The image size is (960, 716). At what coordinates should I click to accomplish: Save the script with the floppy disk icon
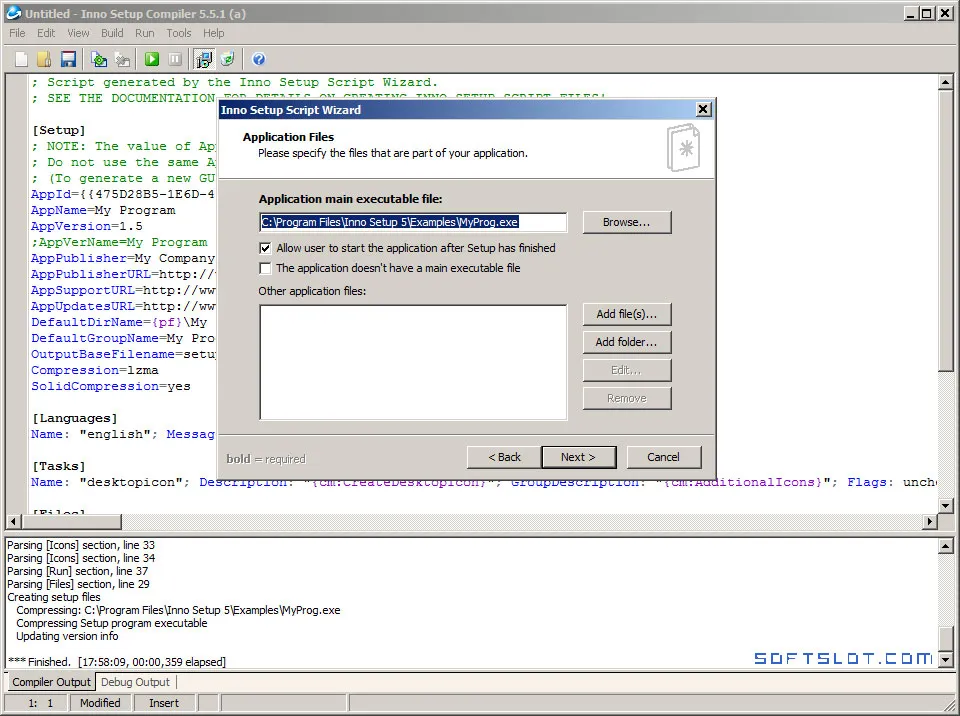(x=68, y=59)
